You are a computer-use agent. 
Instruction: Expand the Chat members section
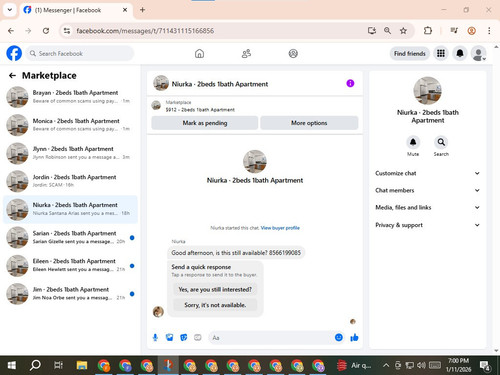click(428, 190)
